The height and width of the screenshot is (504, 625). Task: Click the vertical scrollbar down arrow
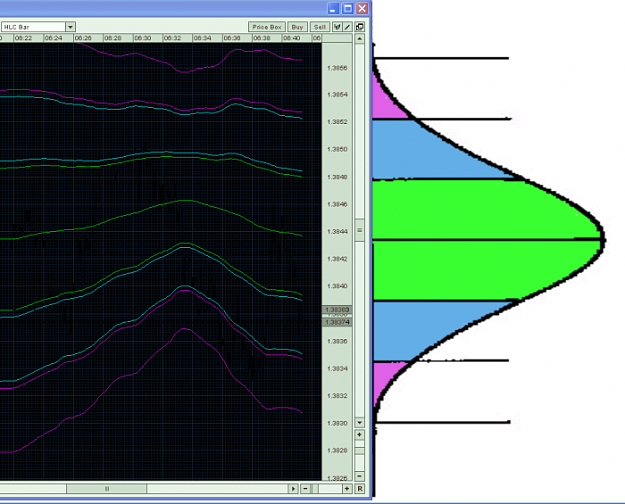[360, 422]
